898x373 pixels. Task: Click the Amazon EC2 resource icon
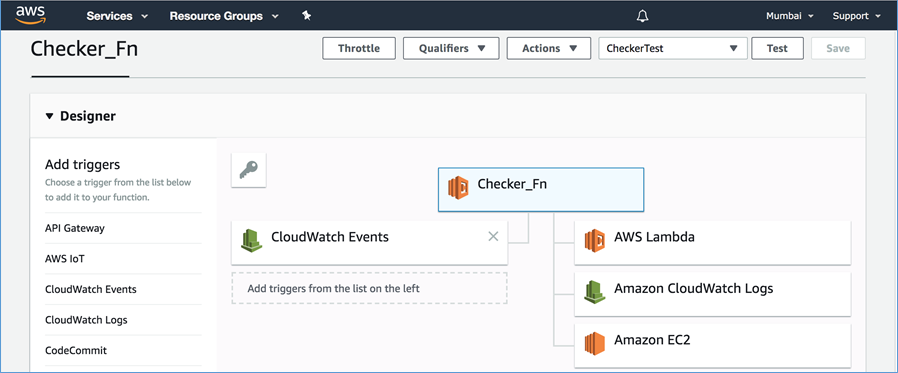(x=594, y=343)
